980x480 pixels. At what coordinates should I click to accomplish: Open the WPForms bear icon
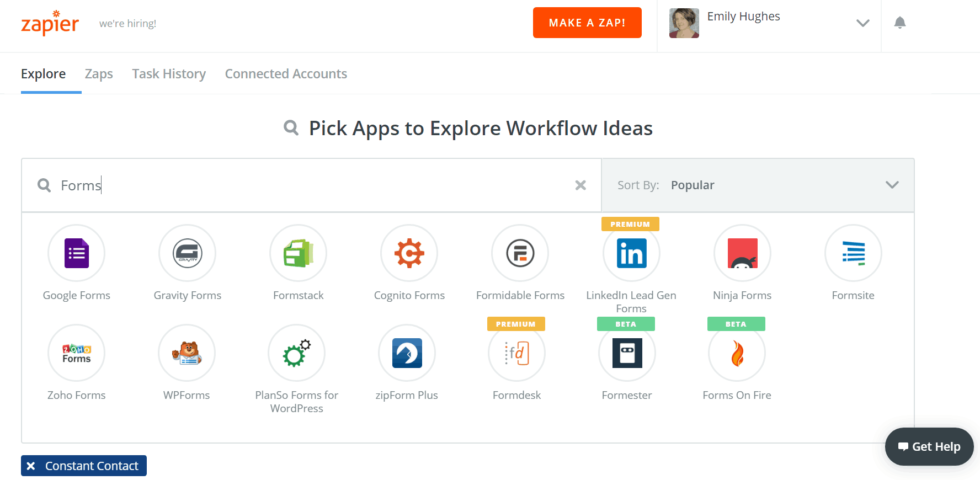tap(187, 353)
